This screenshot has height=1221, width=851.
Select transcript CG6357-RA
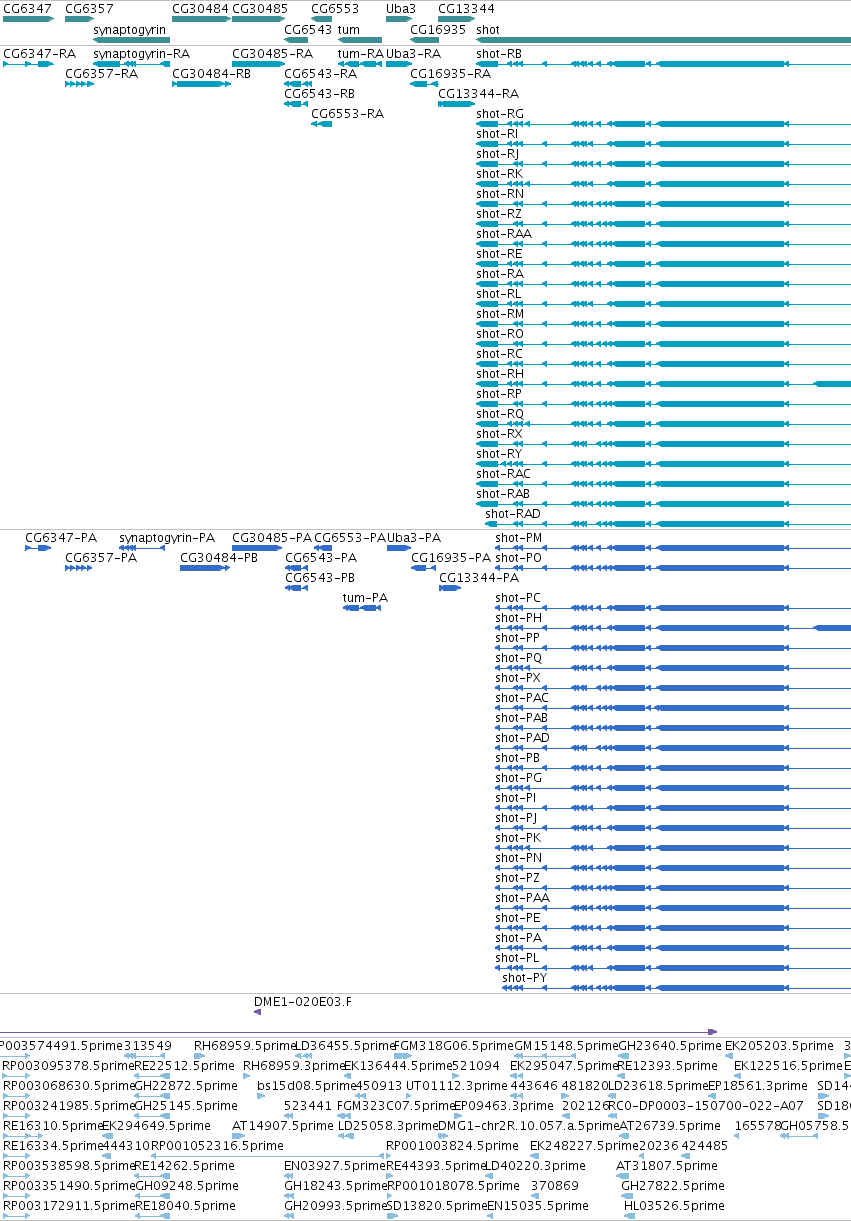click(x=101, y=73)
